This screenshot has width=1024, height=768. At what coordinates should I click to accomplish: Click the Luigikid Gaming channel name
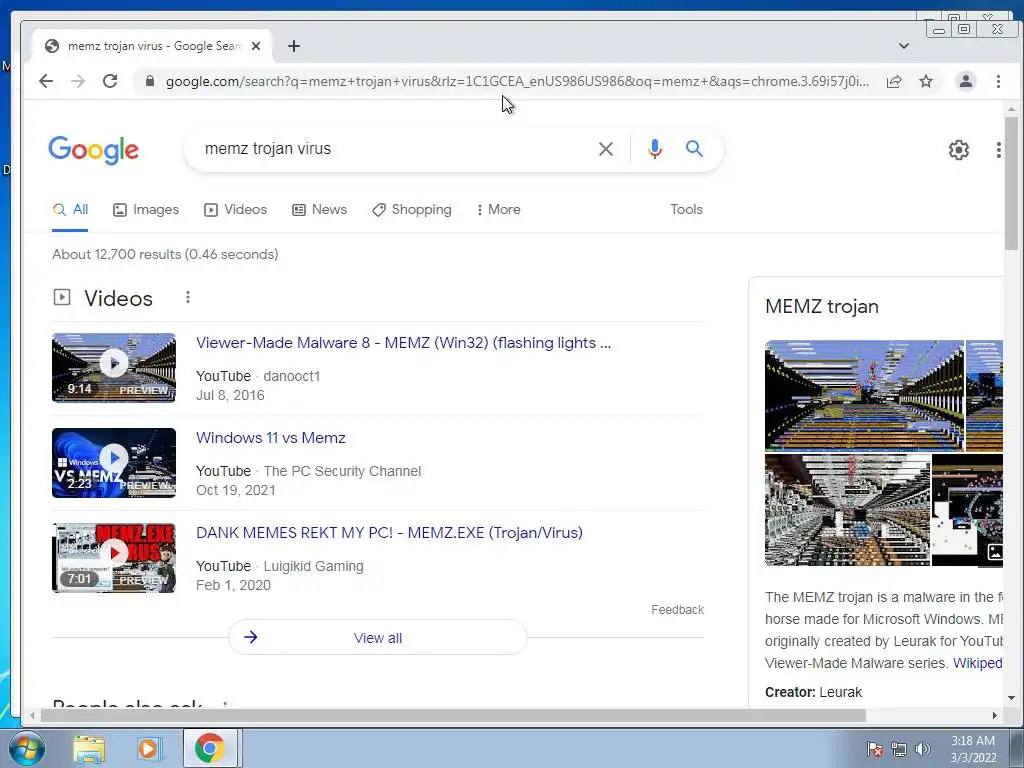[x=313, y=566]
